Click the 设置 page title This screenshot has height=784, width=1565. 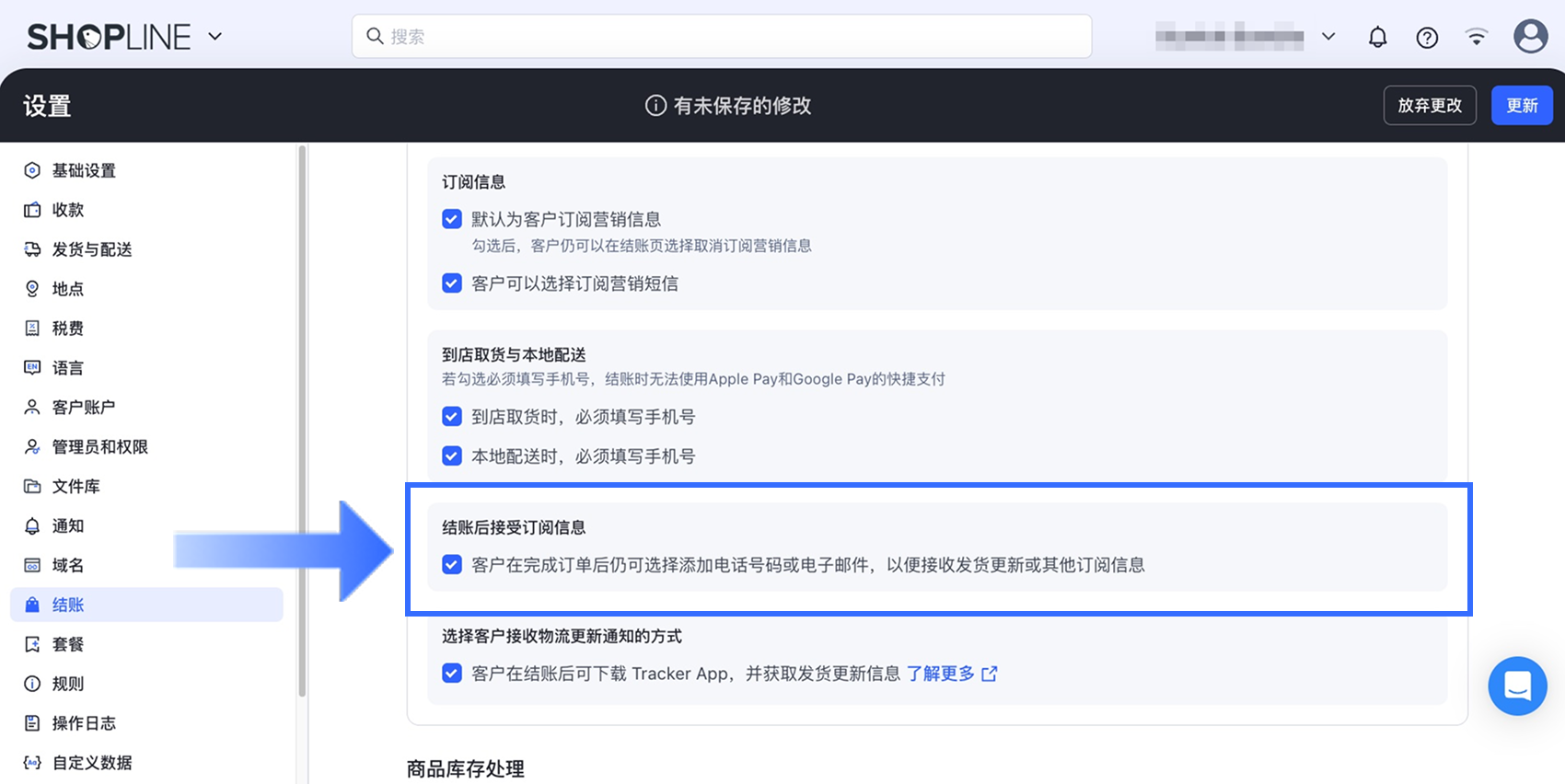(47, 106)
